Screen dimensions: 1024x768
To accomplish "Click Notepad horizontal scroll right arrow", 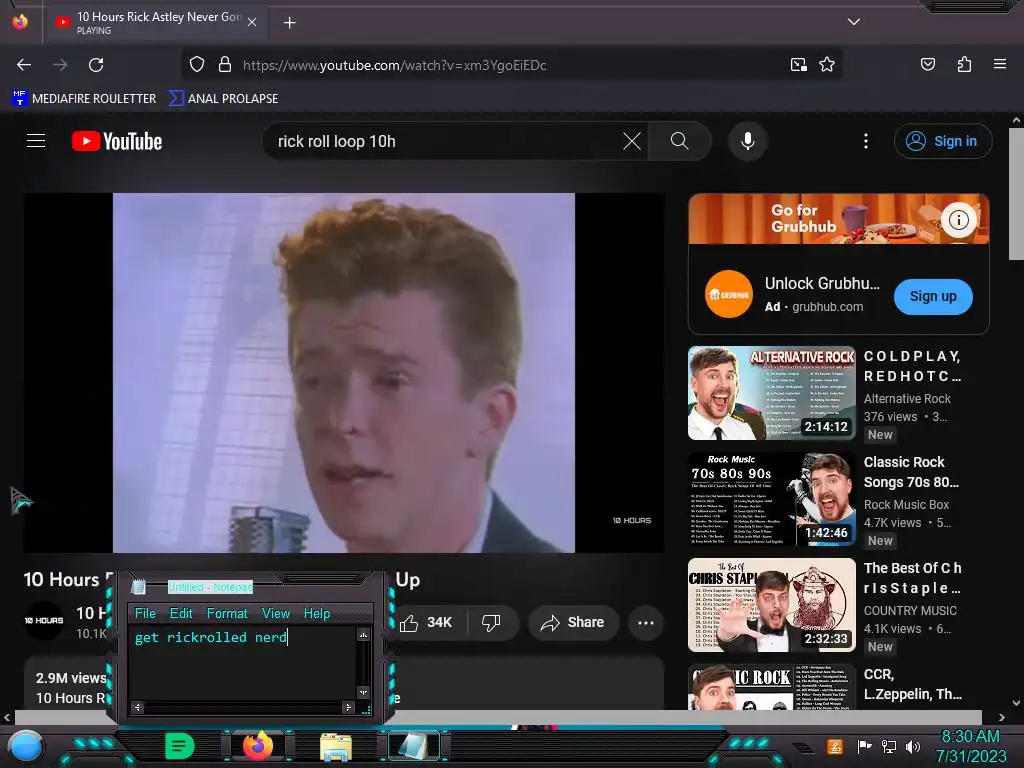I will [348, 707].
